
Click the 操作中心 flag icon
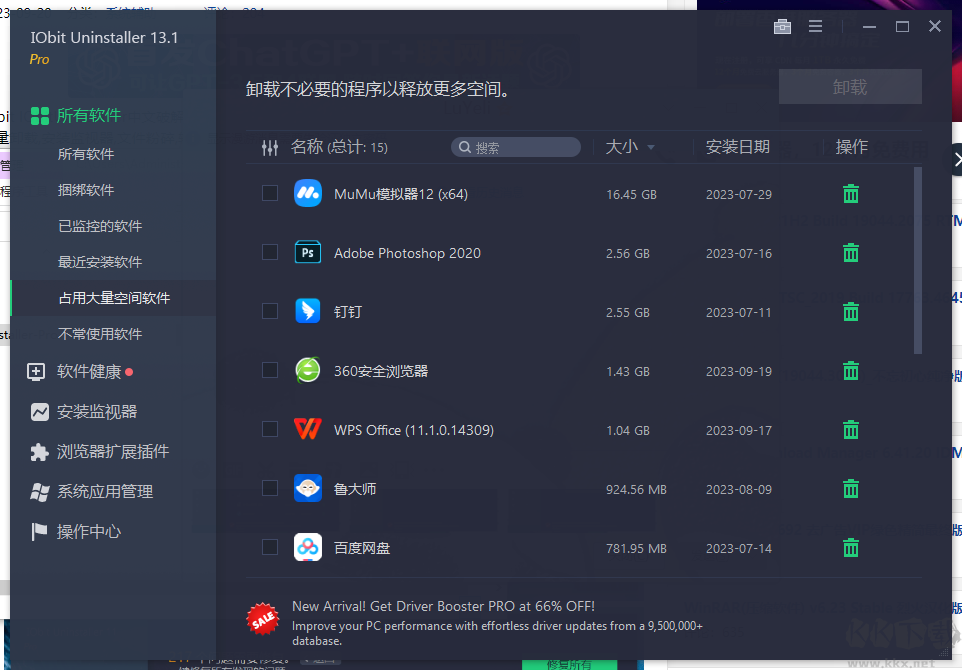coord(40,532)
